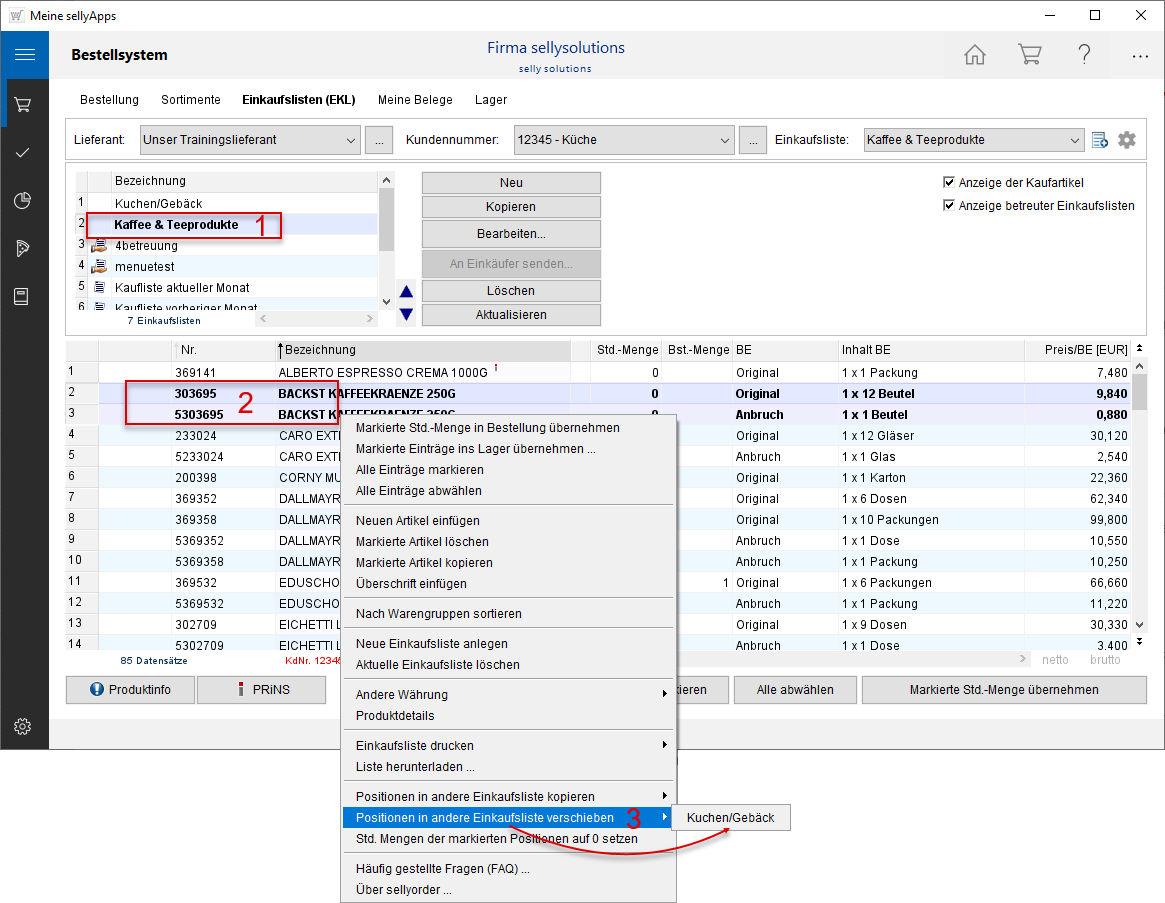This screenshot has height=903, width=1165.
Task: Open the pie chart statistics icon
Action: 23,201
